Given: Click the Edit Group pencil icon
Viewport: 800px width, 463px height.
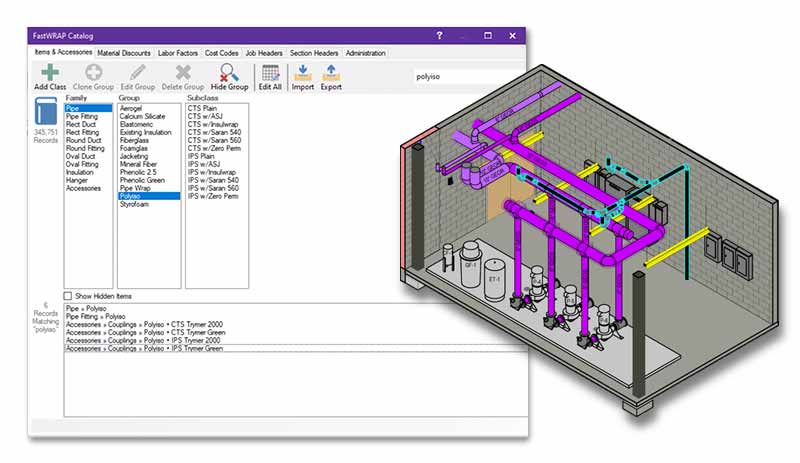Looking at the screenshot, I should coord(137,72).
